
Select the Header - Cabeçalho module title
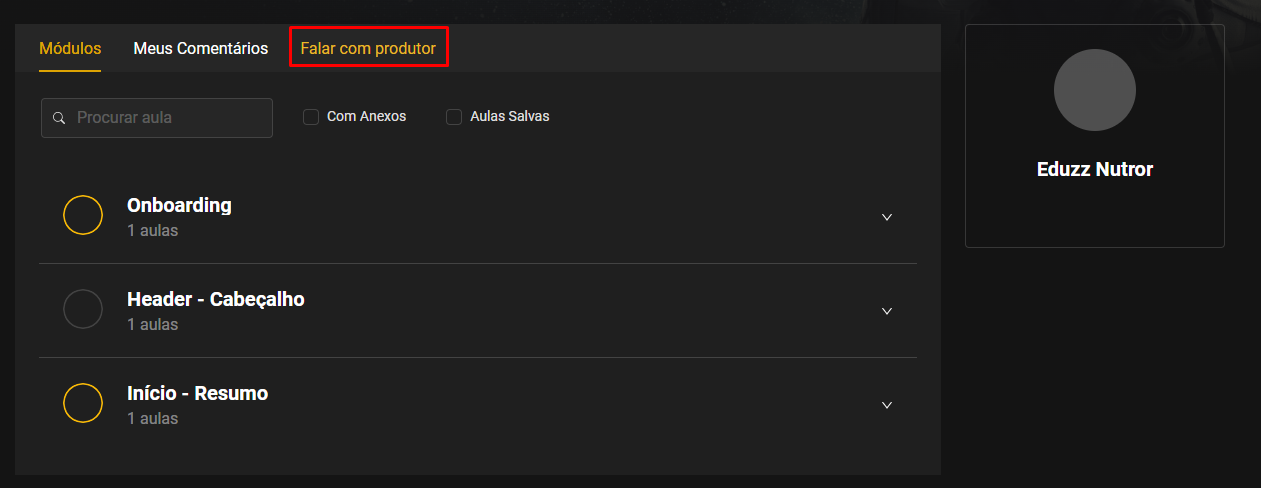[216, 299]
